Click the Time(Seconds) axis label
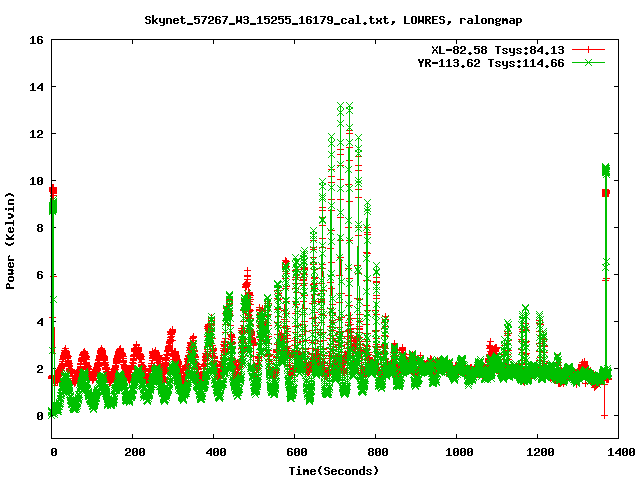640x480 pixels. tap(333, 471)
